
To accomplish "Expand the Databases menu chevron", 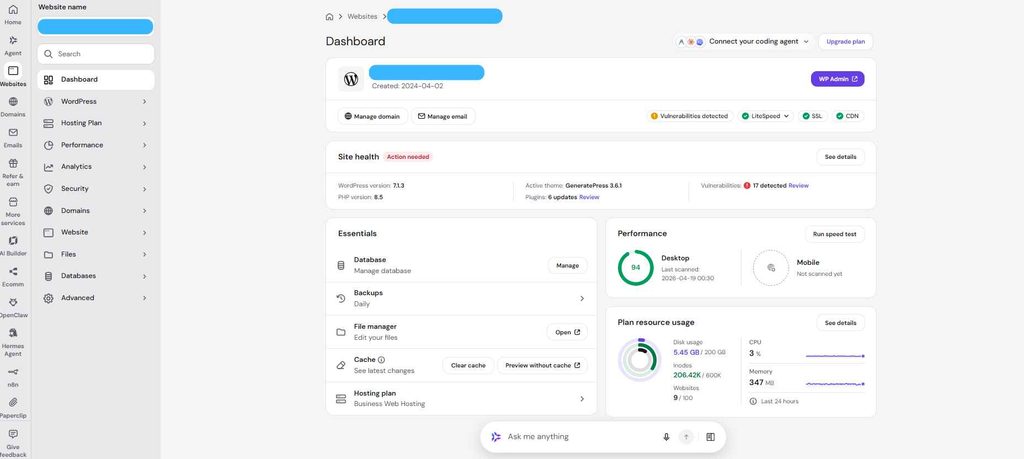I will pos(144,276).
